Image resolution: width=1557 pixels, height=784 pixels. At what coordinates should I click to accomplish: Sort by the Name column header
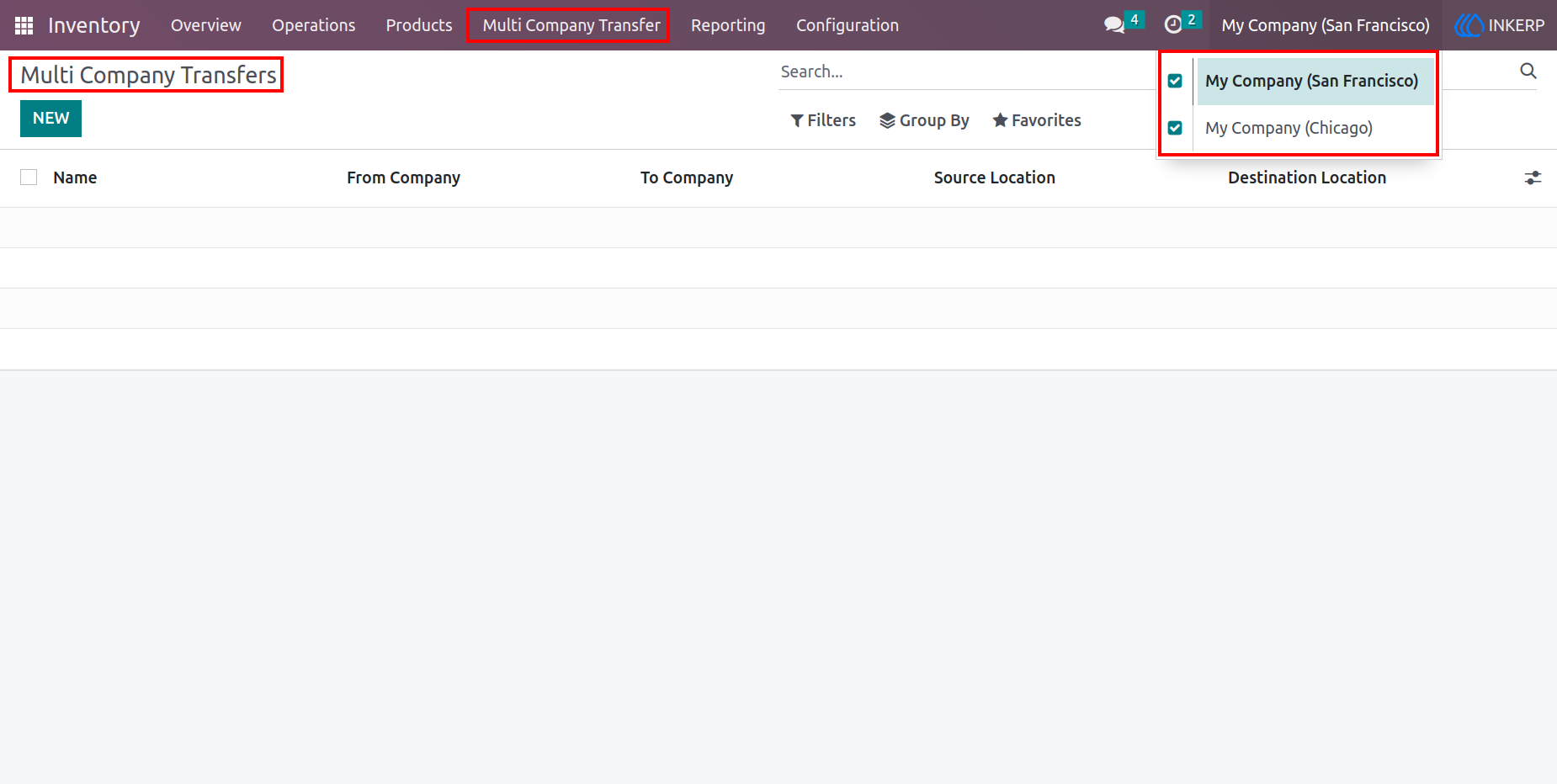coord(75,177)
